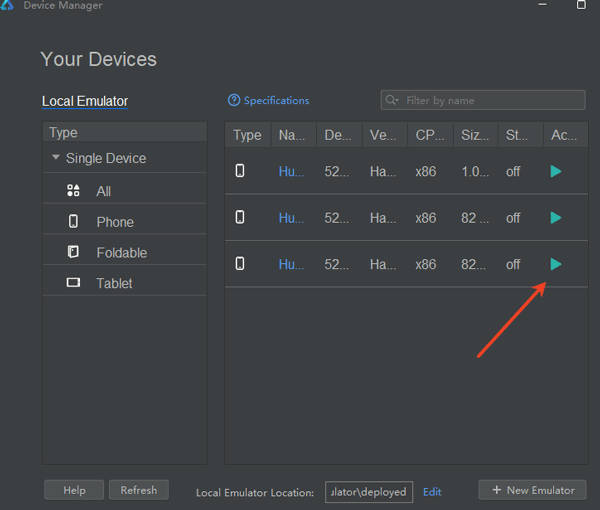Screen dimensions: 600x510
Task: Start the second emulator with the play icon
Action: coord(556,218)
